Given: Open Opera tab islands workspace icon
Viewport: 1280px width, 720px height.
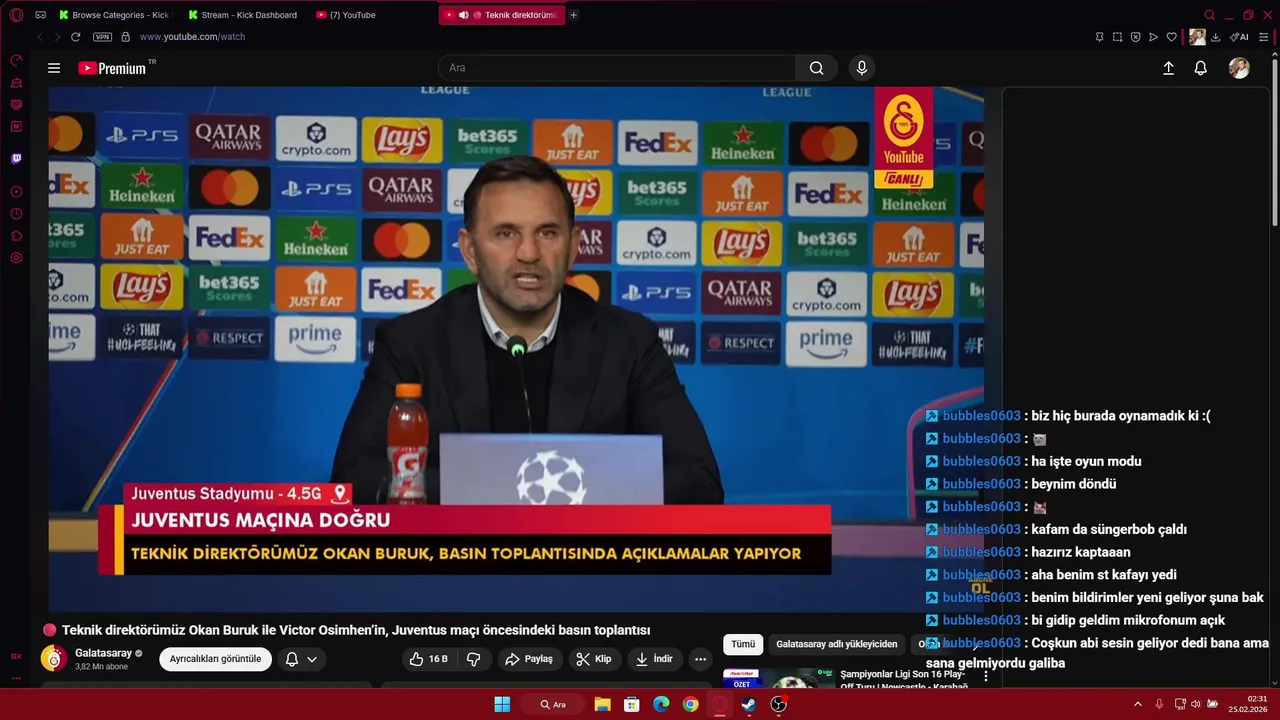Looking at the screenshot, I should pyautogui.click(x=41, y=15).
